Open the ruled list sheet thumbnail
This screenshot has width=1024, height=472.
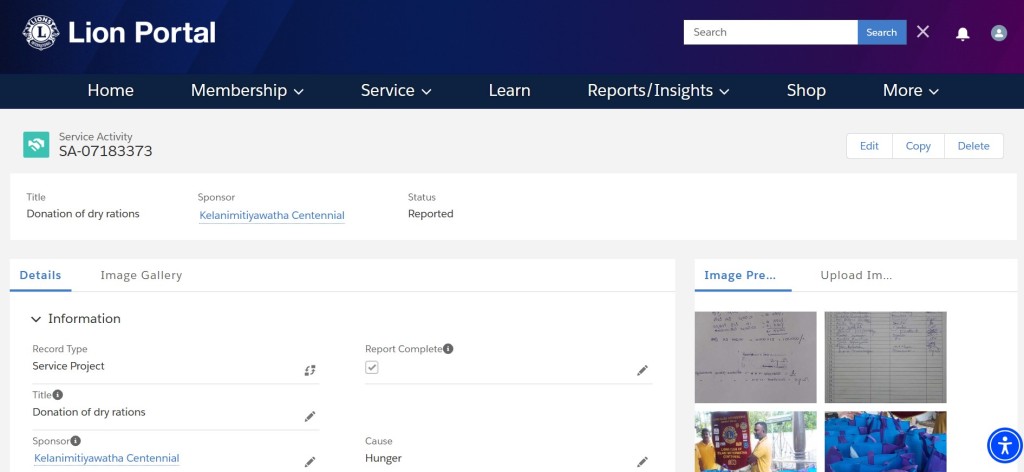coord(885,357)
